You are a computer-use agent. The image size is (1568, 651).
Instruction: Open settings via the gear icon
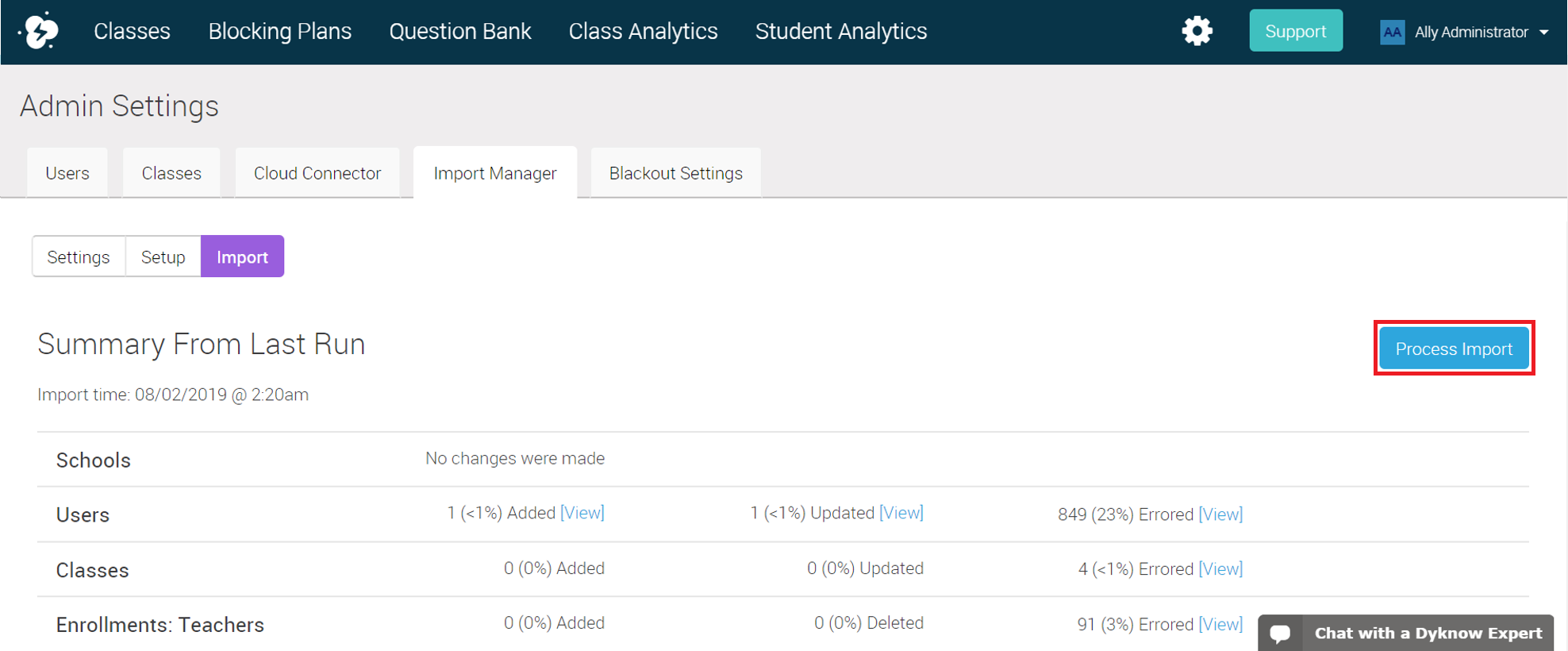point(1197,32)
